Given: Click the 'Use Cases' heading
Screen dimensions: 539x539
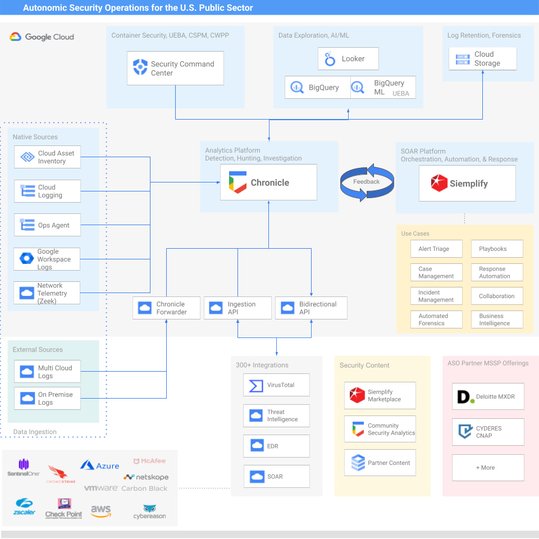Looking at the screenshot, I should (415, 233).
